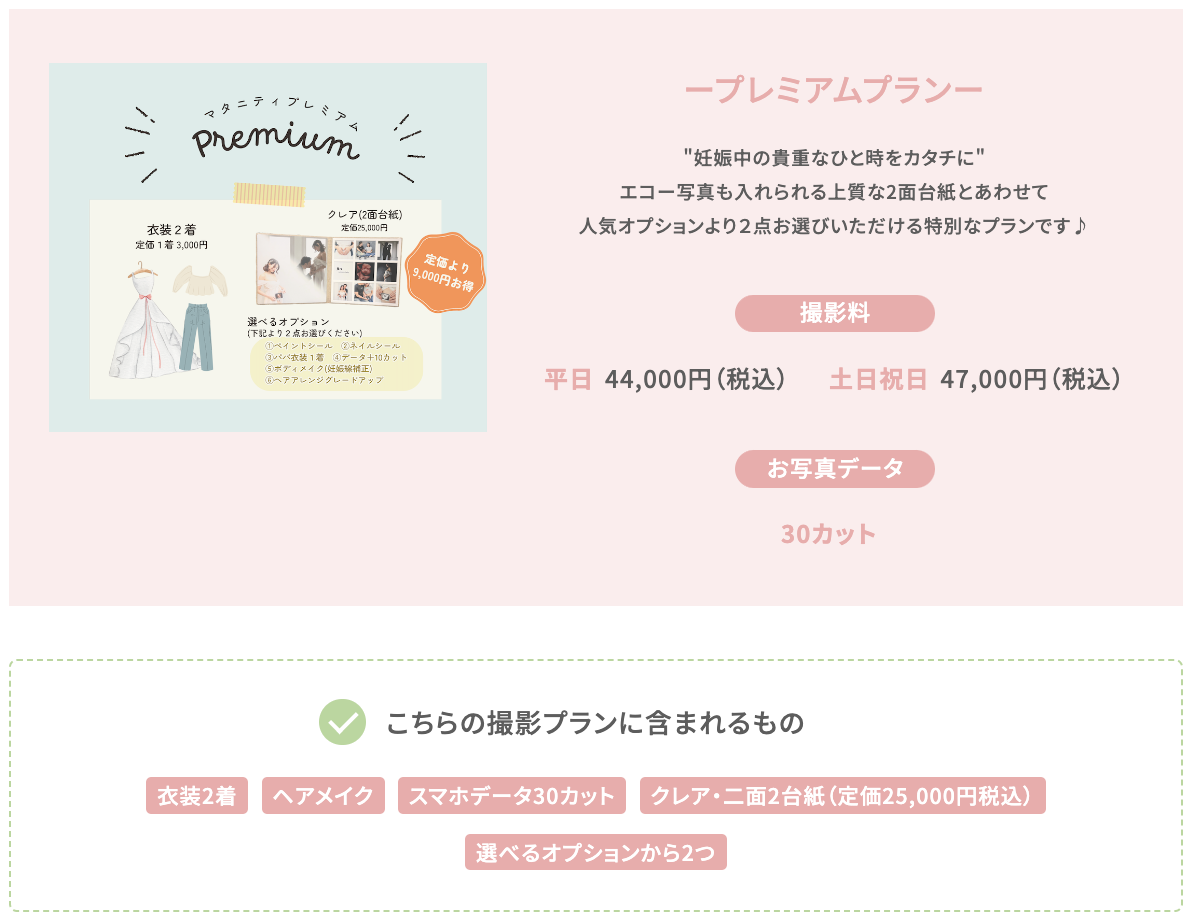Click the blue jeans illustration
The height and width of the screenshot is (922, 1194).
(x=196, y=337)
